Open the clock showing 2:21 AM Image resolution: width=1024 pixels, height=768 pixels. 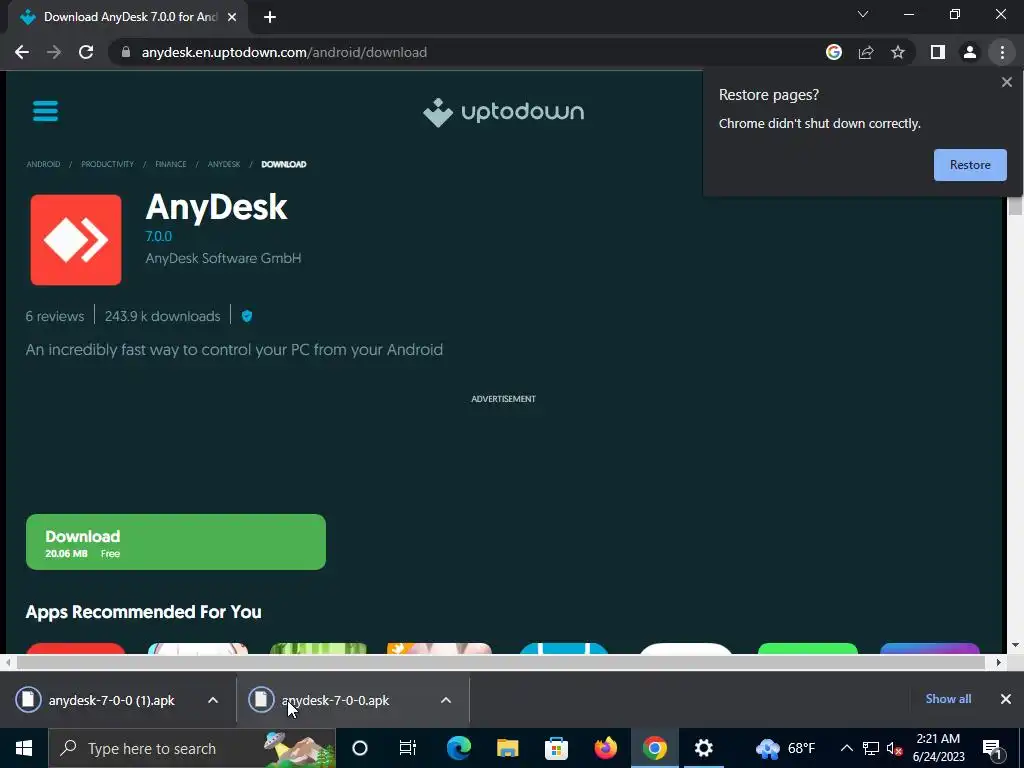click(938, 748)
